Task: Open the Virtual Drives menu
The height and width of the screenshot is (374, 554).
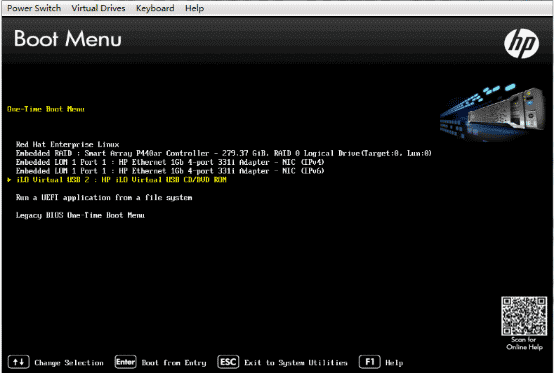Action: pyautogui.click(x=98, y=8)
